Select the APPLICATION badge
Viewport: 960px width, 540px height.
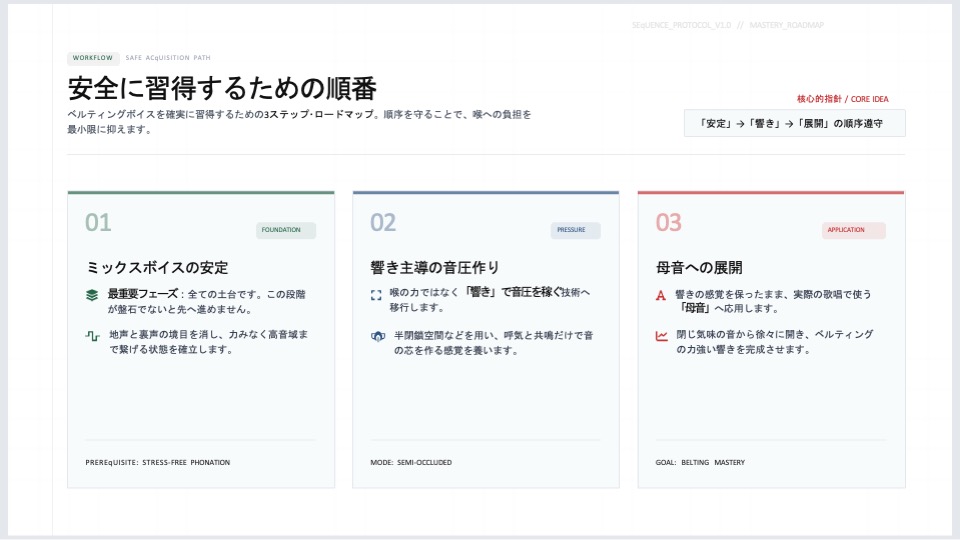click(x=853, y=230)
